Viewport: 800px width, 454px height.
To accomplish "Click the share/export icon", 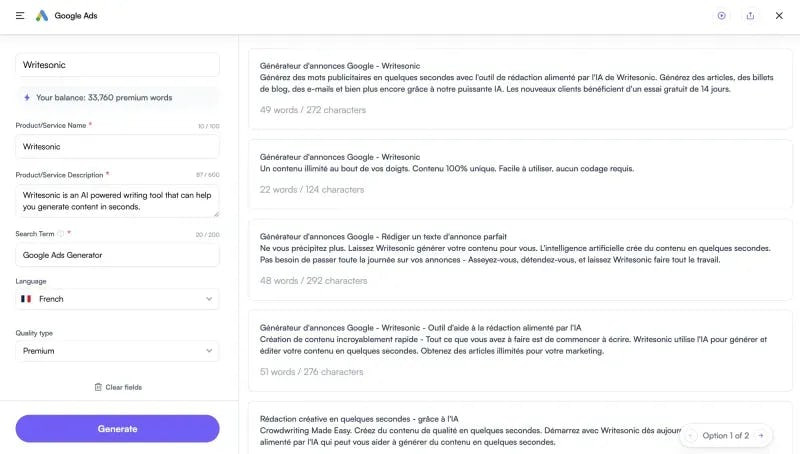I will click(750, 16).
